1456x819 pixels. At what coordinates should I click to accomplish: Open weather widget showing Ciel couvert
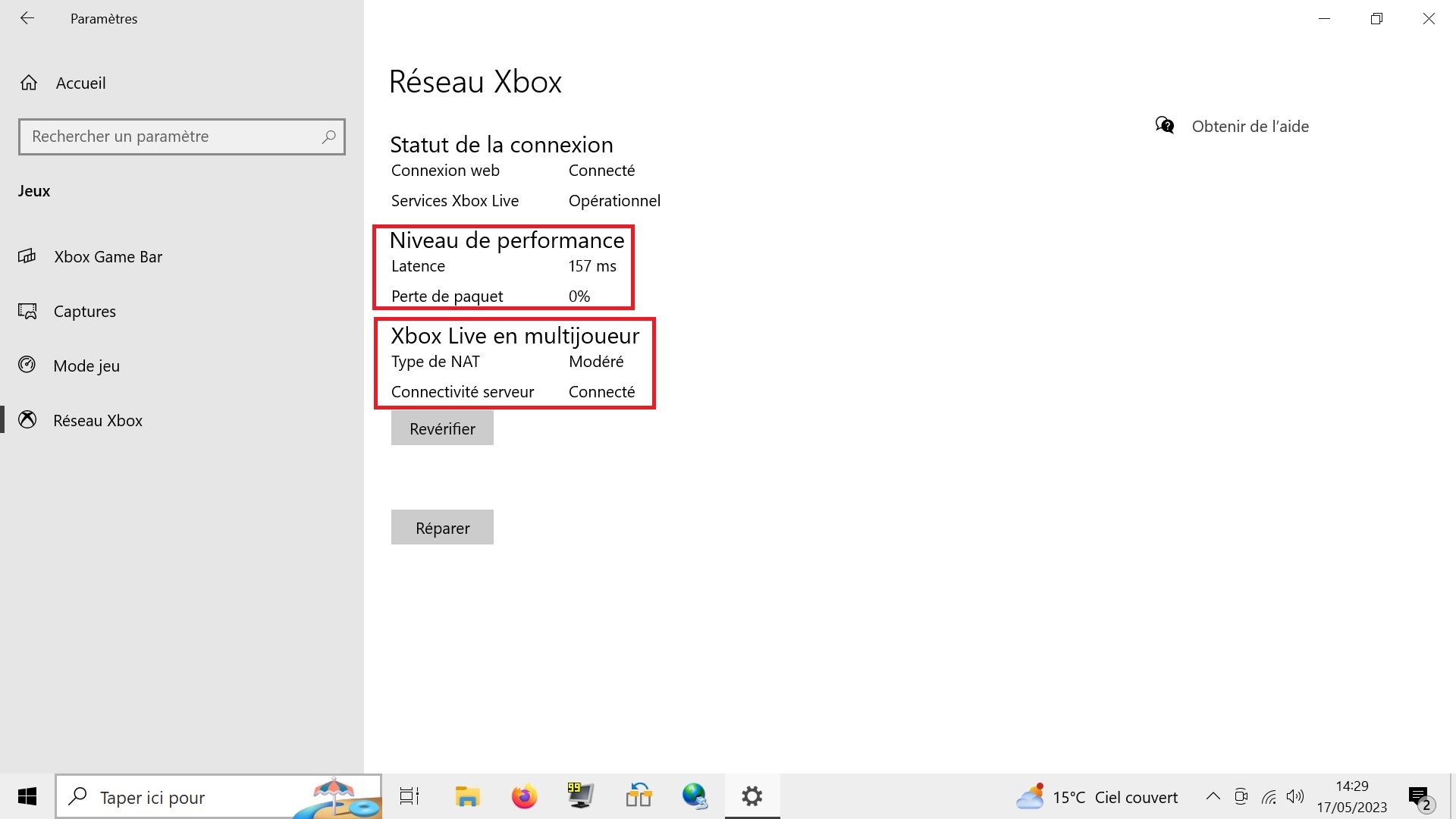pos(1098,797)
